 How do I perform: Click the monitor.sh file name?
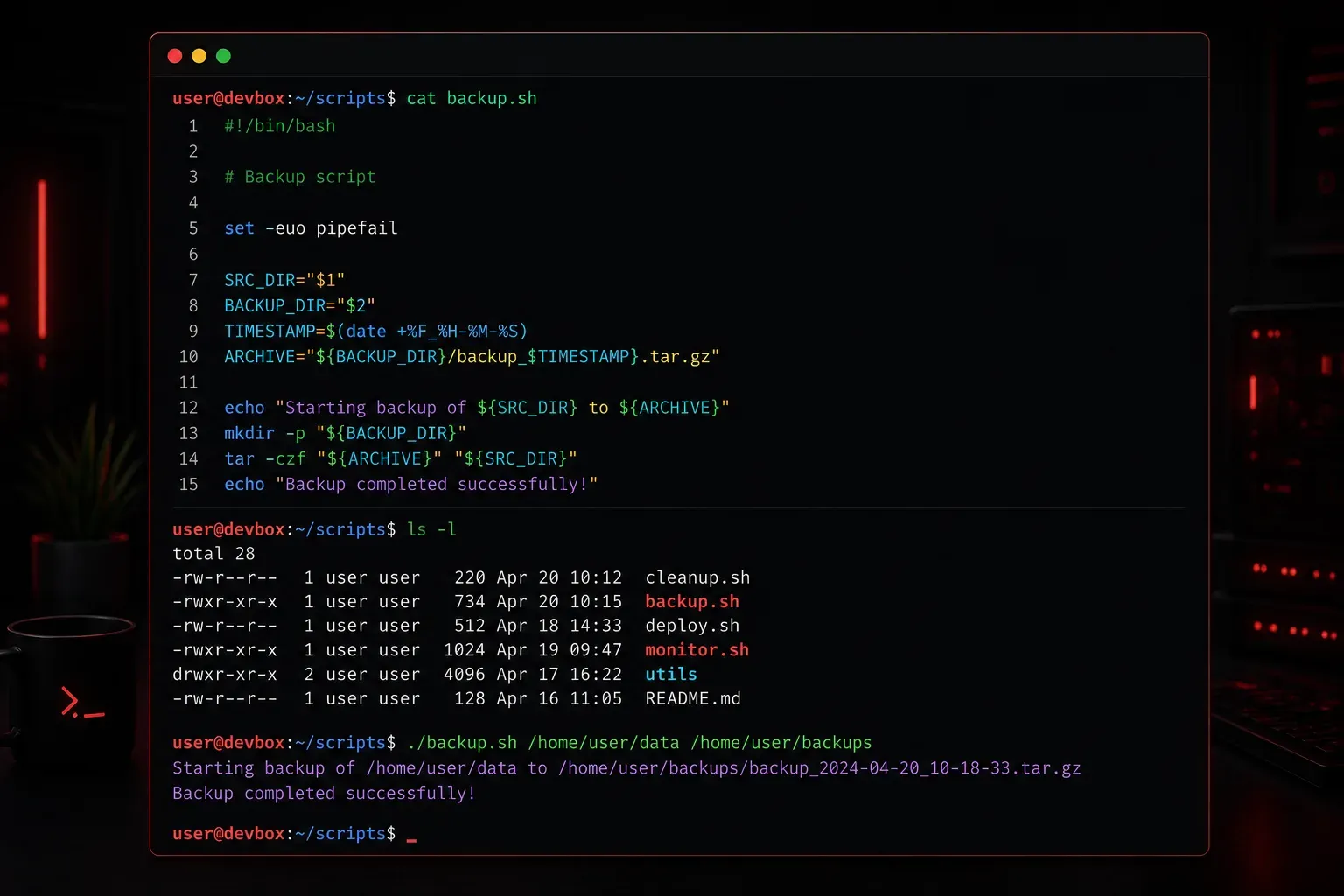(x=697, y=650)
